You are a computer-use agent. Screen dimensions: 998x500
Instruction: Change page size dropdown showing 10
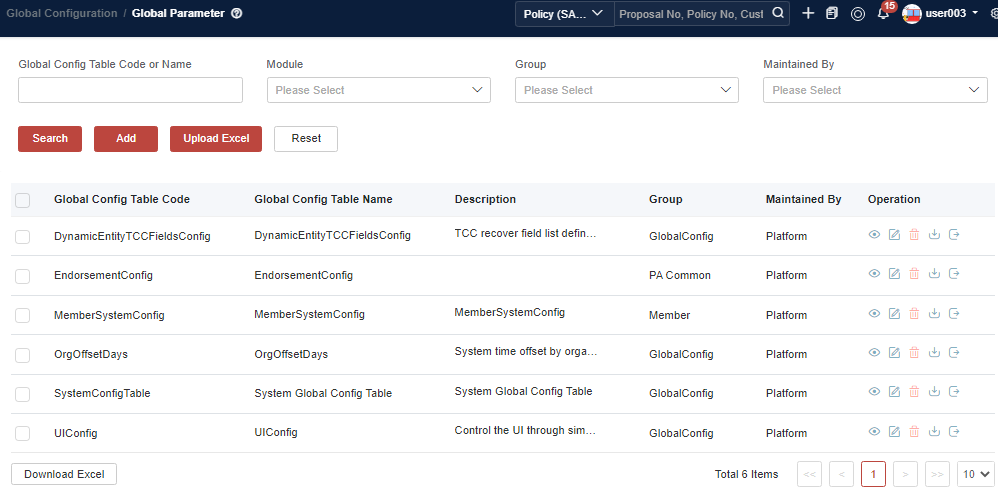tap(976, 474)
